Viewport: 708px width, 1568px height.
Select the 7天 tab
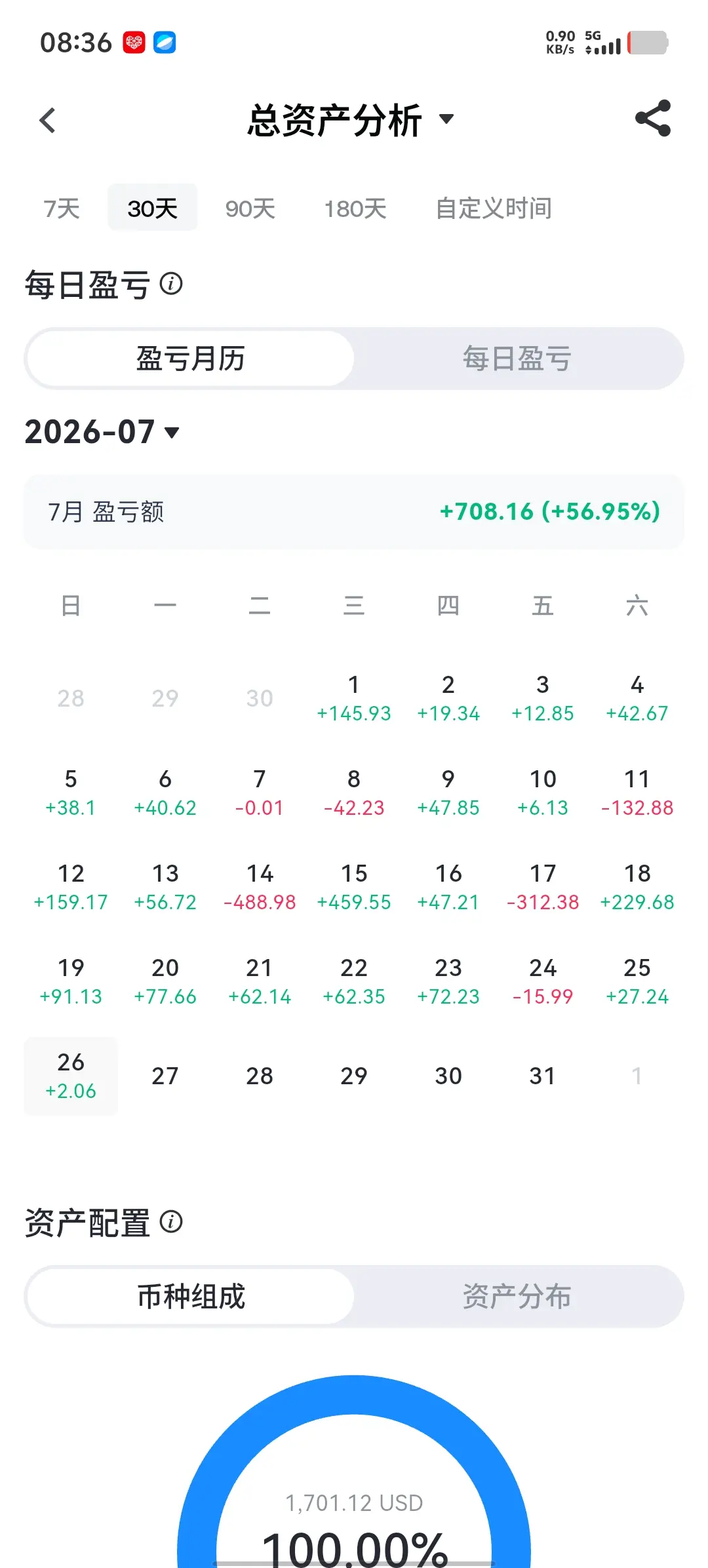click(x=62, y=208)
